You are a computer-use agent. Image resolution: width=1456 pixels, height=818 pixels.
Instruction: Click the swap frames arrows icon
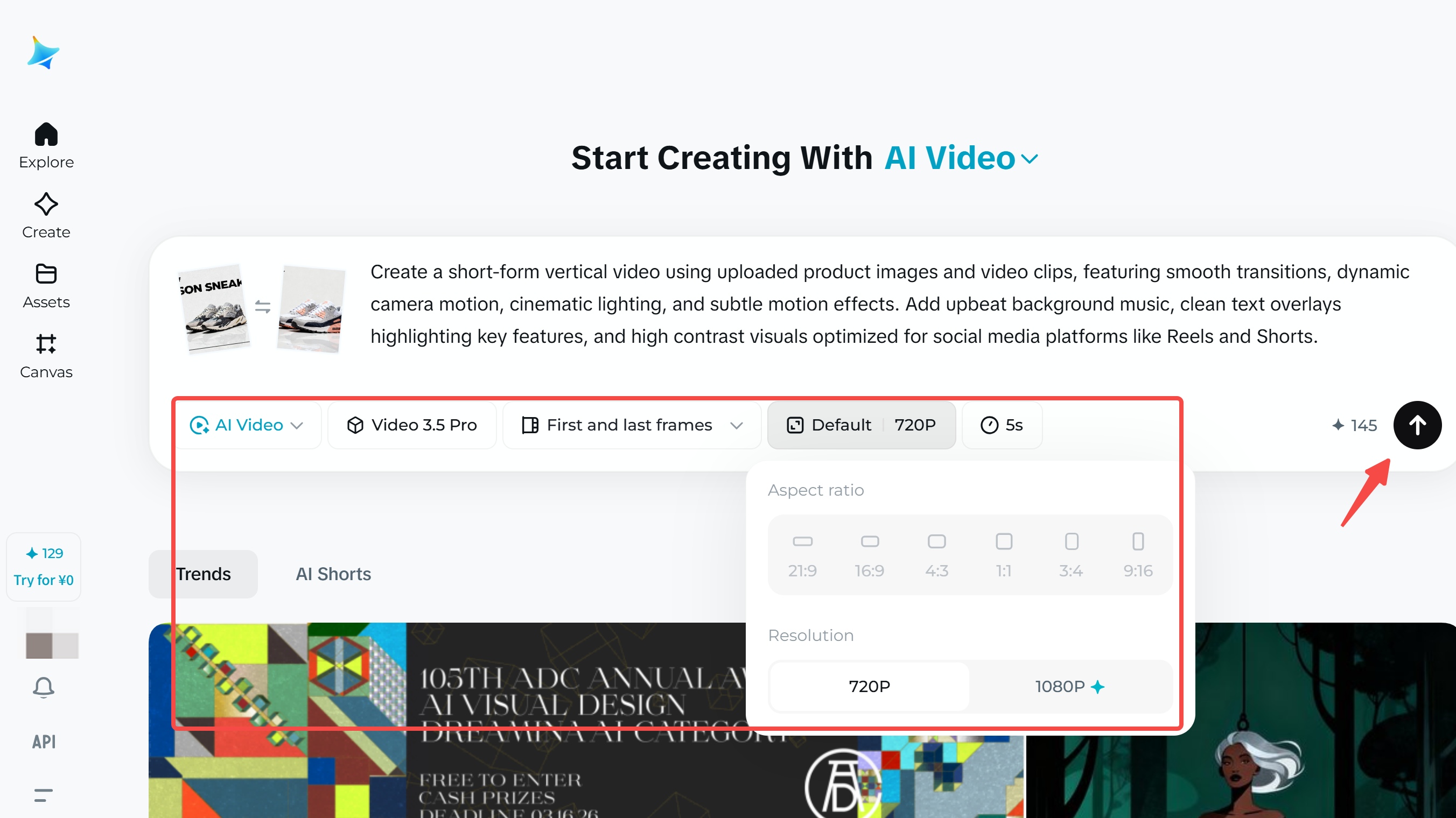(263, 307)
